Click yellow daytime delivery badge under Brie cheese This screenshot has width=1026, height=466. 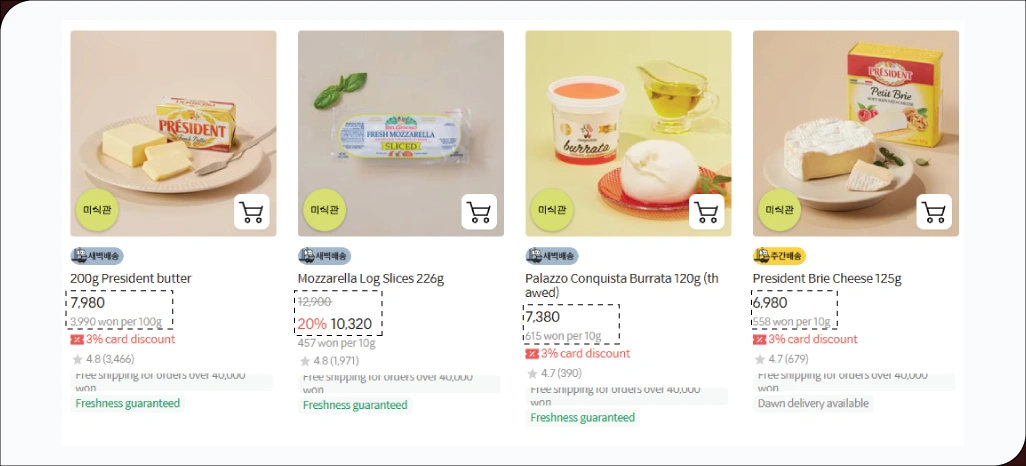pyautogui.click(x=779, y=256)
